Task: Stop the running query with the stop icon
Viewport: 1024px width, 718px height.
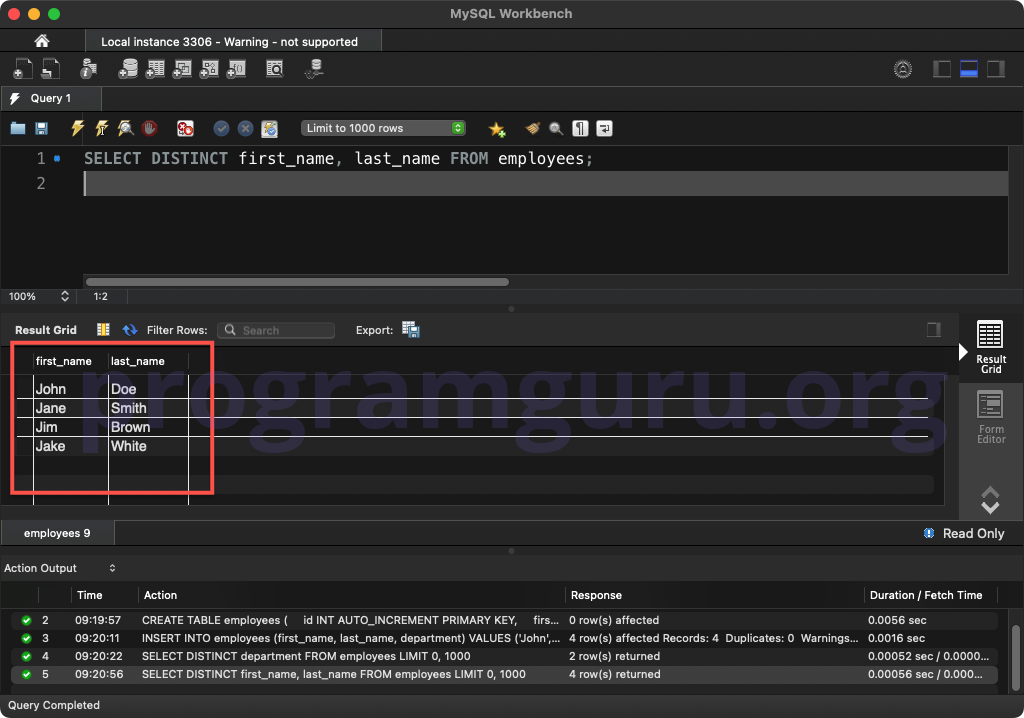Action: (148, 128)
